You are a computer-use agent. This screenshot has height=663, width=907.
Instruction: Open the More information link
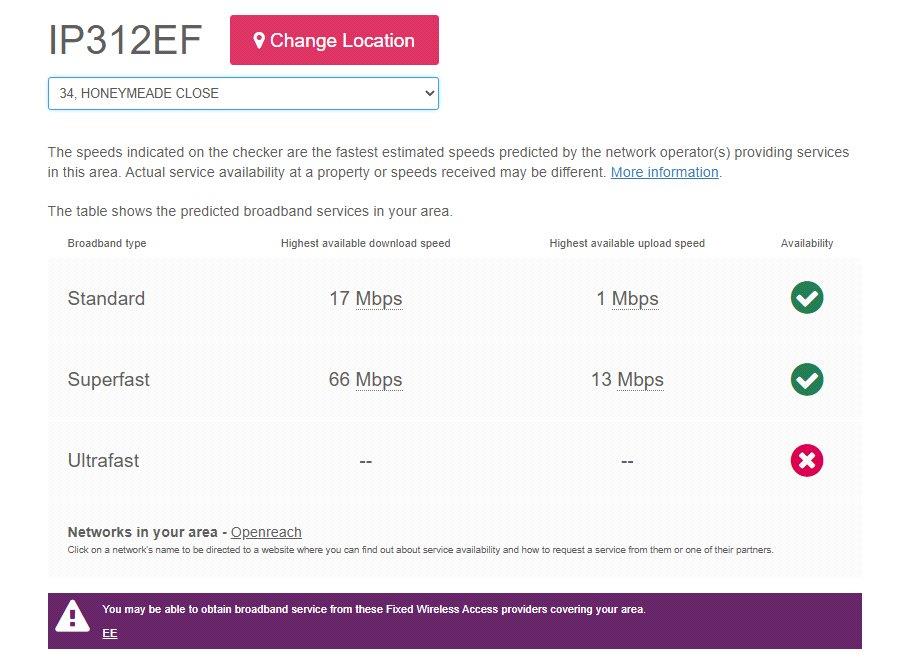click(665, 172)
